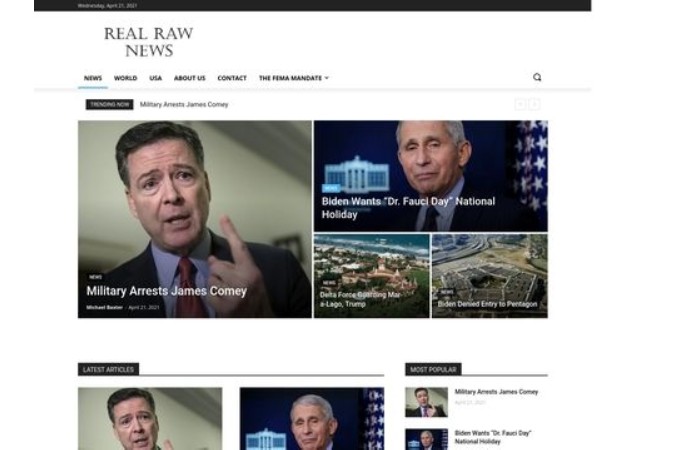Click the Most Popular section header
The width and height of the screenshot is (700, 450).
click(x=433, y=369)
